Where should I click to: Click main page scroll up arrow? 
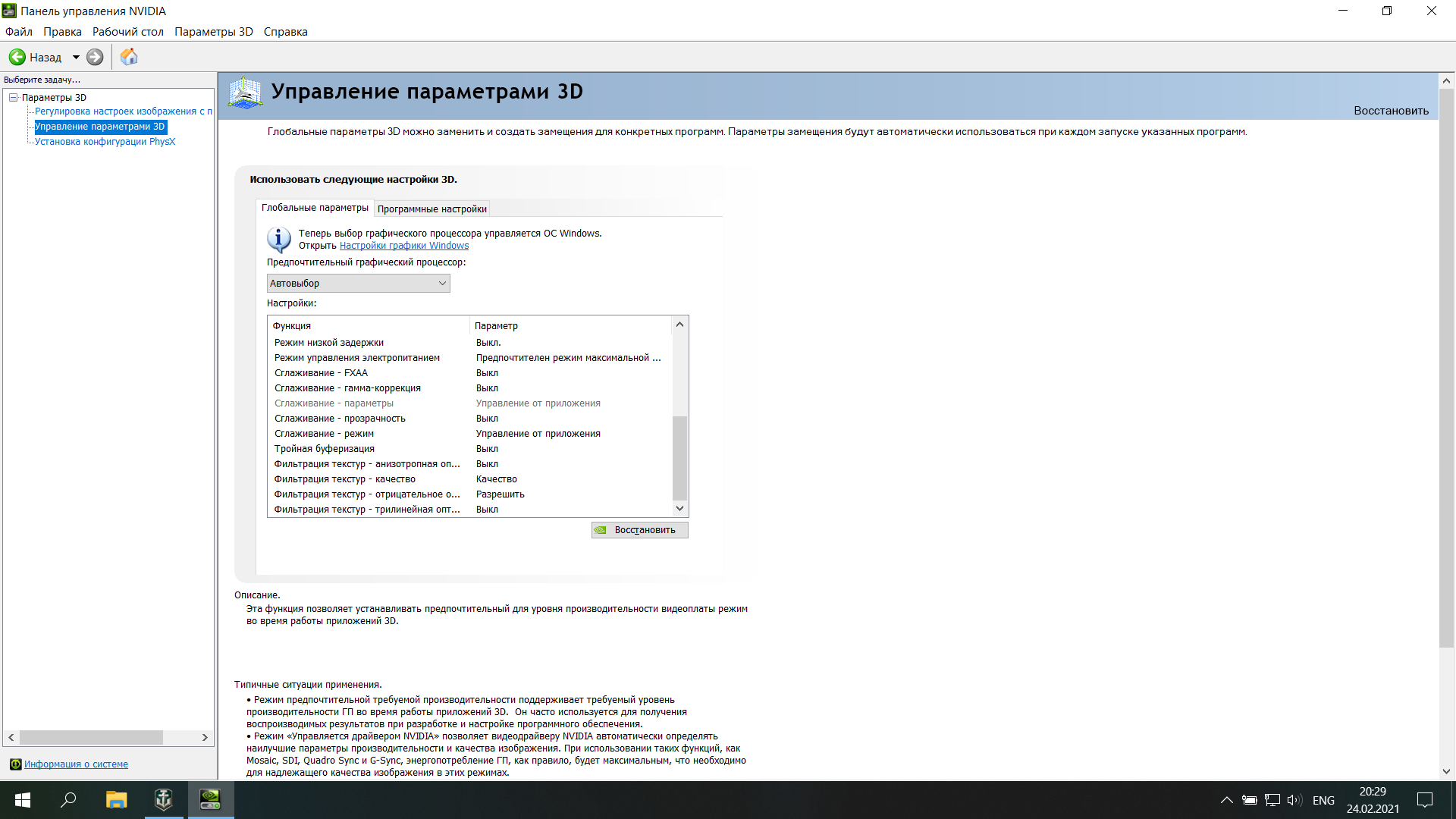1446,80
